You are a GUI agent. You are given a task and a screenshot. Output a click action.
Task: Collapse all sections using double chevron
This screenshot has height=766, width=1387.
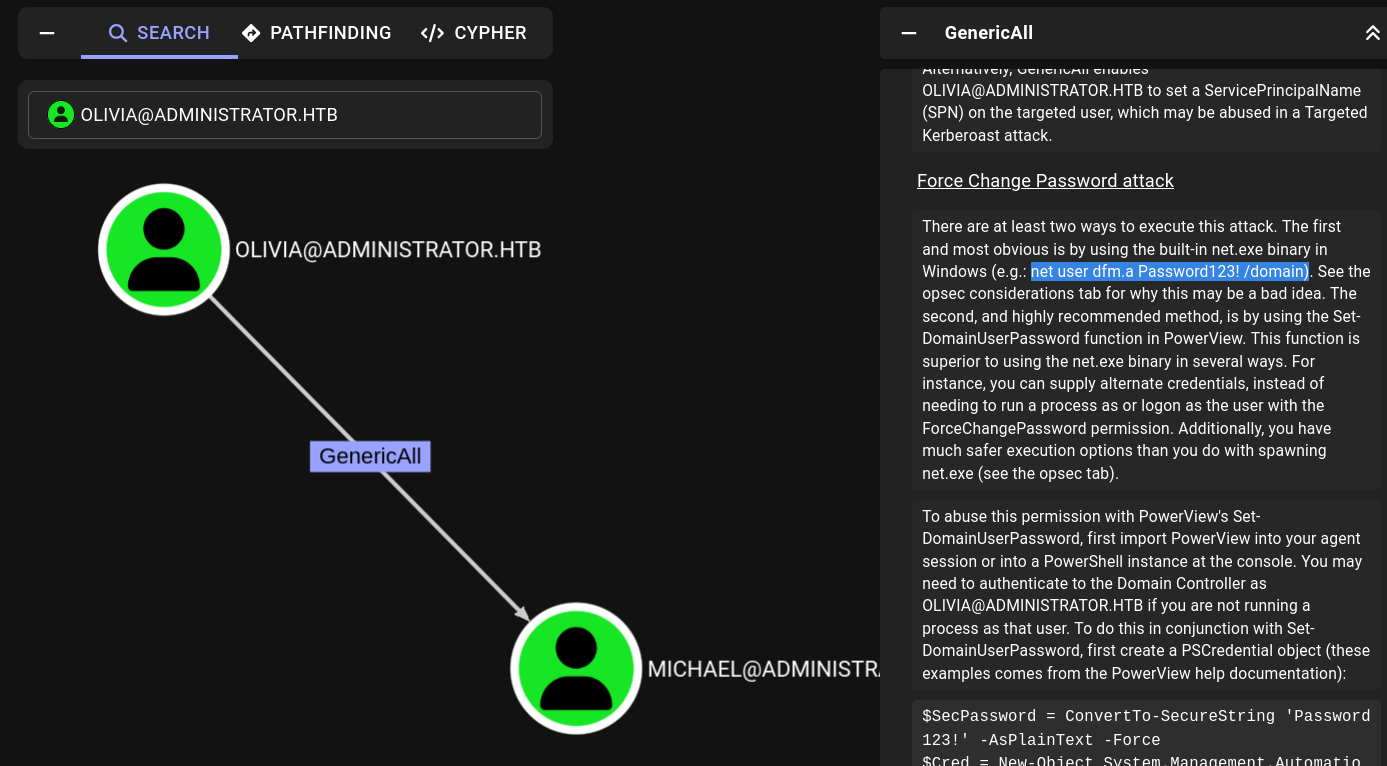click(1372, 33)
